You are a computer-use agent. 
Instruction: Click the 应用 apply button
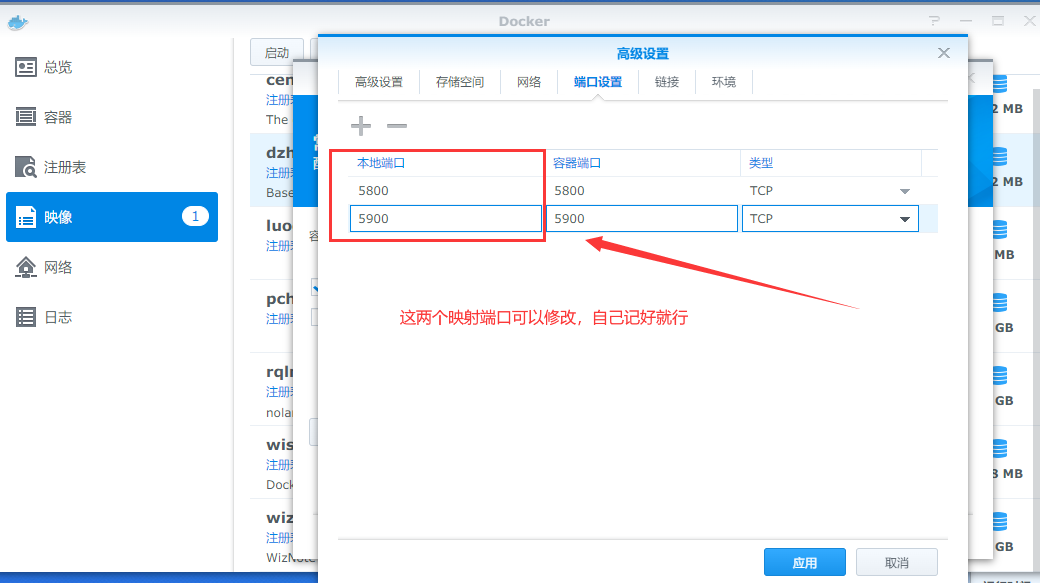(804, 563)
